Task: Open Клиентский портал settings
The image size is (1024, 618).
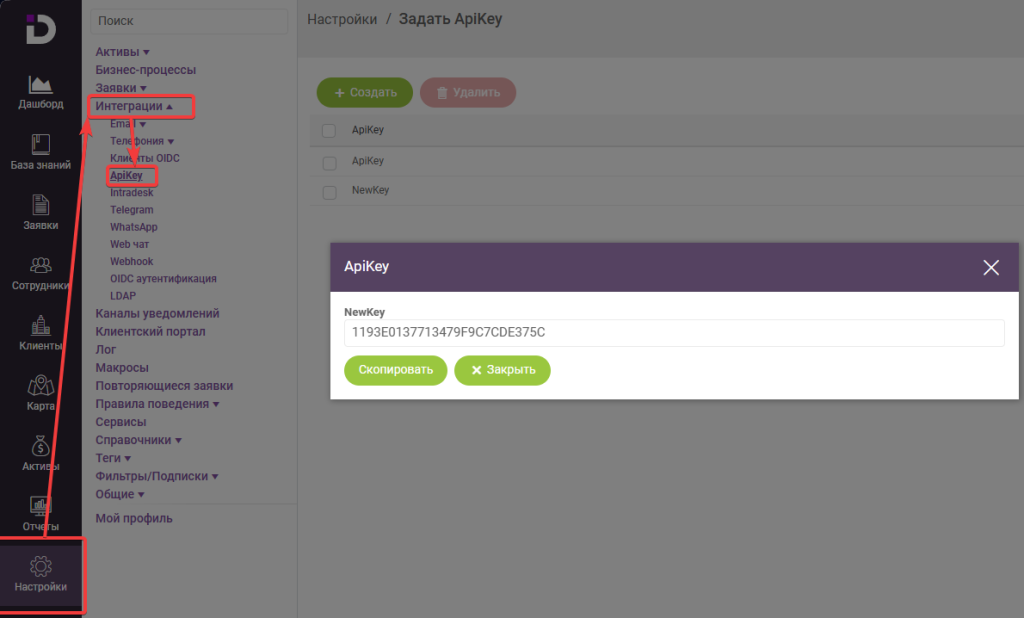Action: pos(150,331)
